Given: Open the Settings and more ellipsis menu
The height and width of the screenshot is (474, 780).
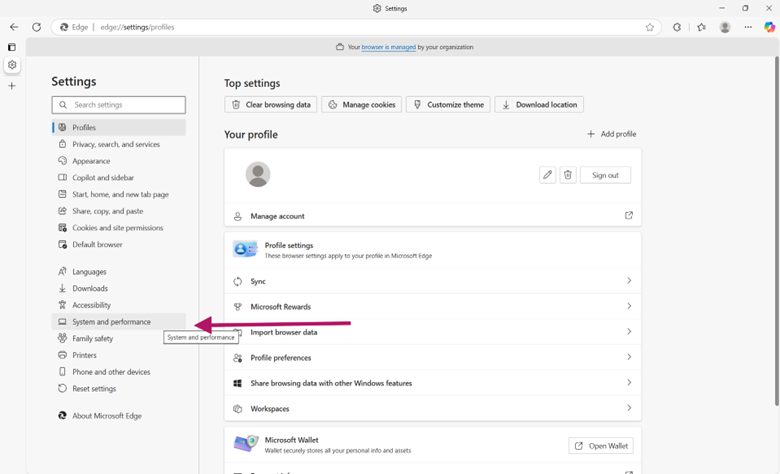Looking at the screenshot, I should (x=747, y=27).
